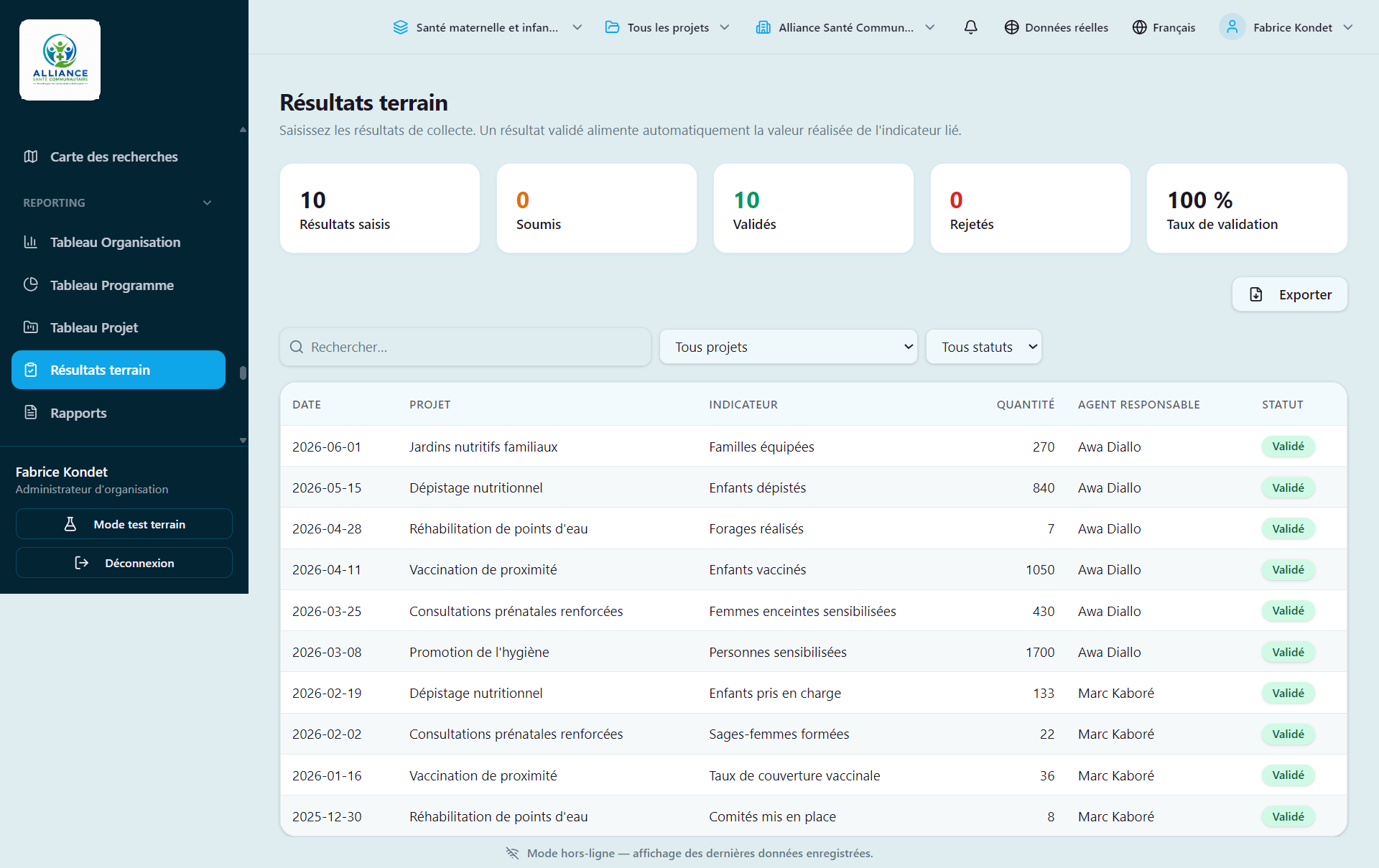Click the Données réelles globe icon

point(1011,27)
